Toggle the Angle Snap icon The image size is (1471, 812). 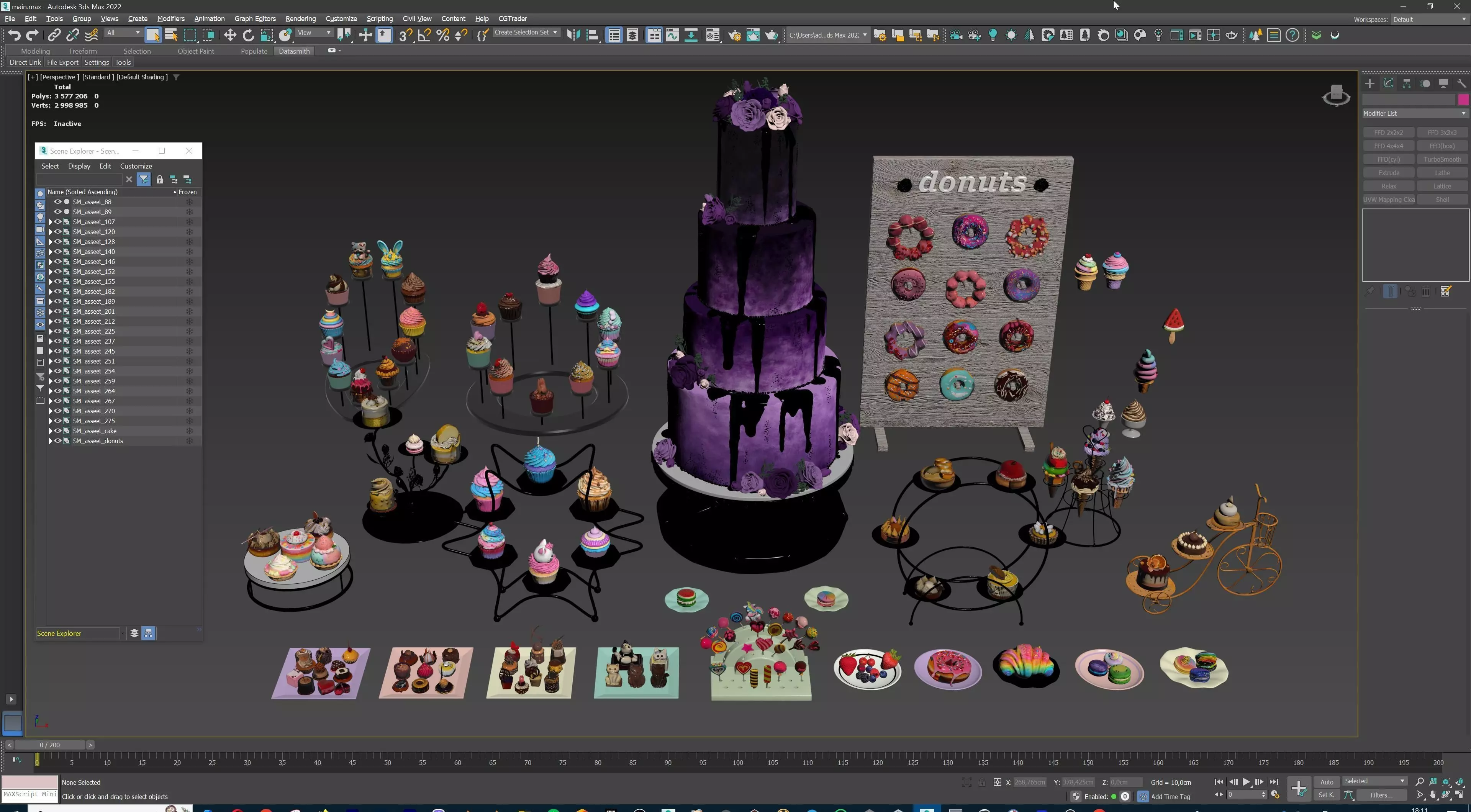pos(424,35)
